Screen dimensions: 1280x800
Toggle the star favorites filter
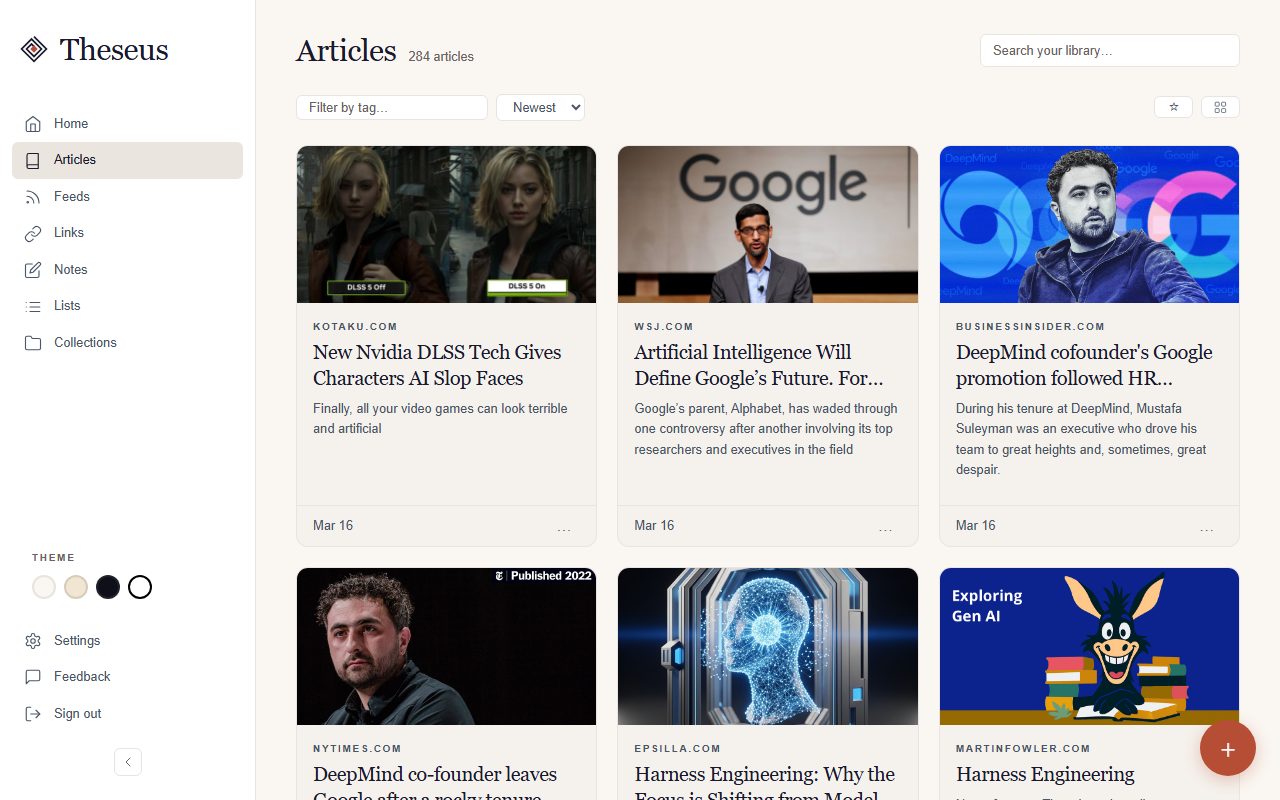pos(1174,107)
